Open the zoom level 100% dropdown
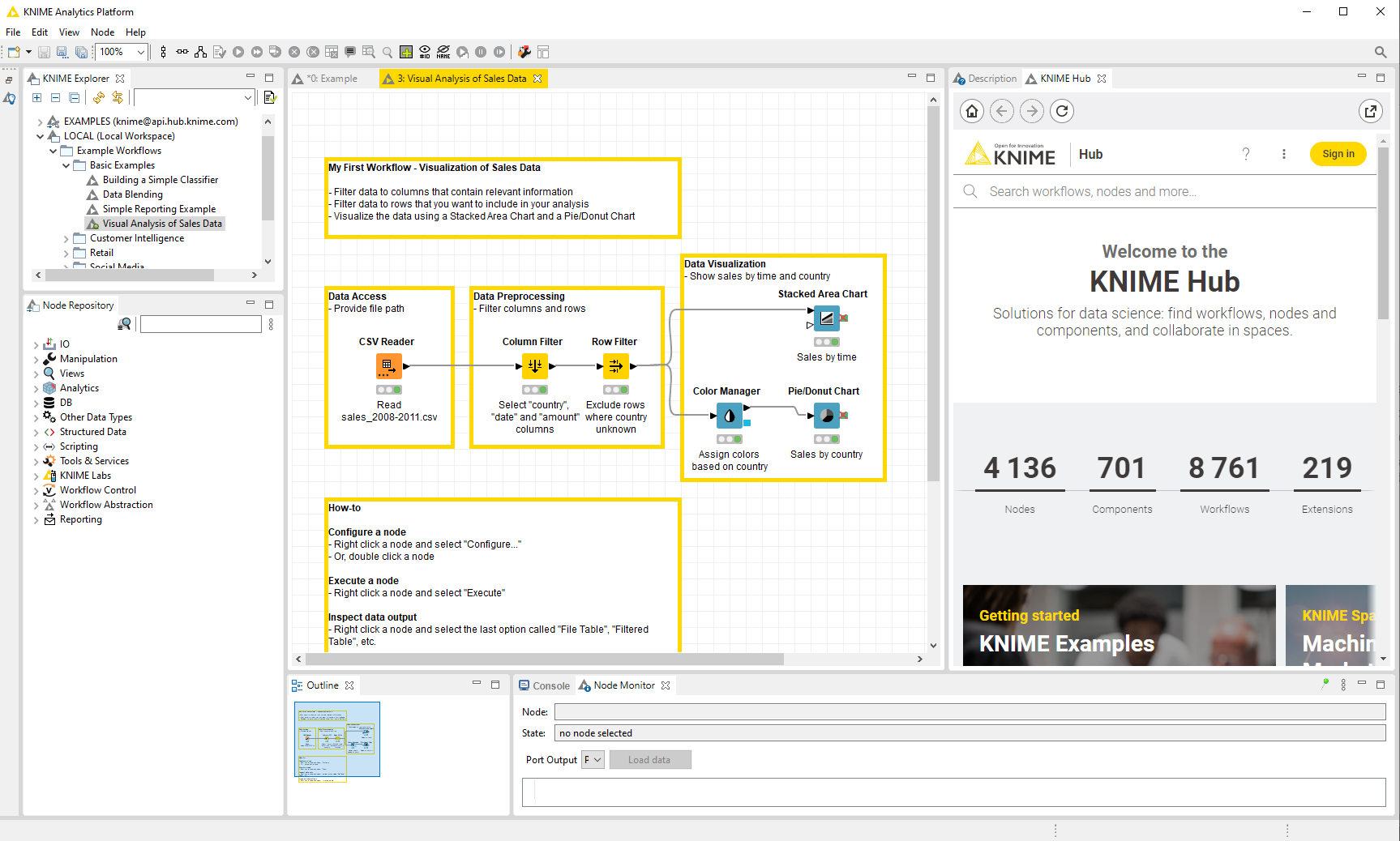 click(140, 52)
